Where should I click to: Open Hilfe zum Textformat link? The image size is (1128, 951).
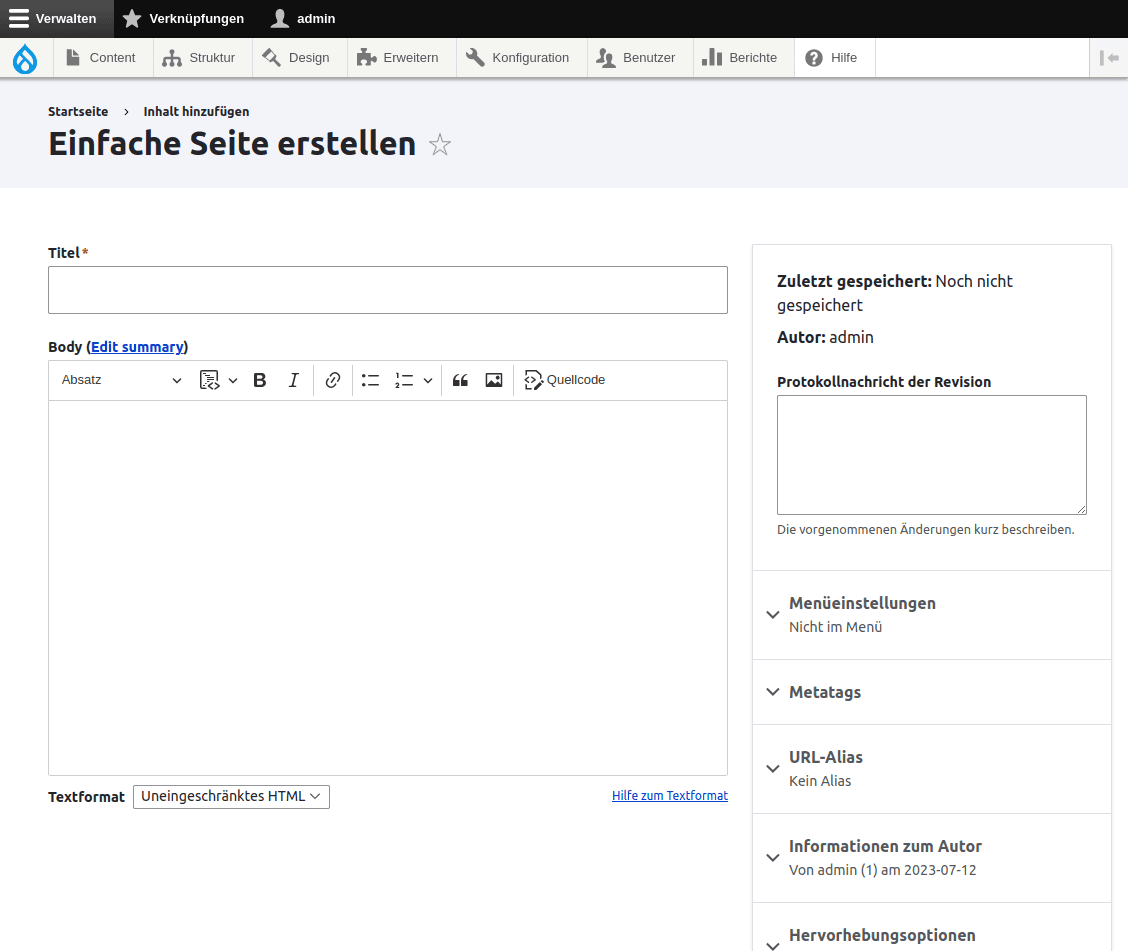coord(669,795)
